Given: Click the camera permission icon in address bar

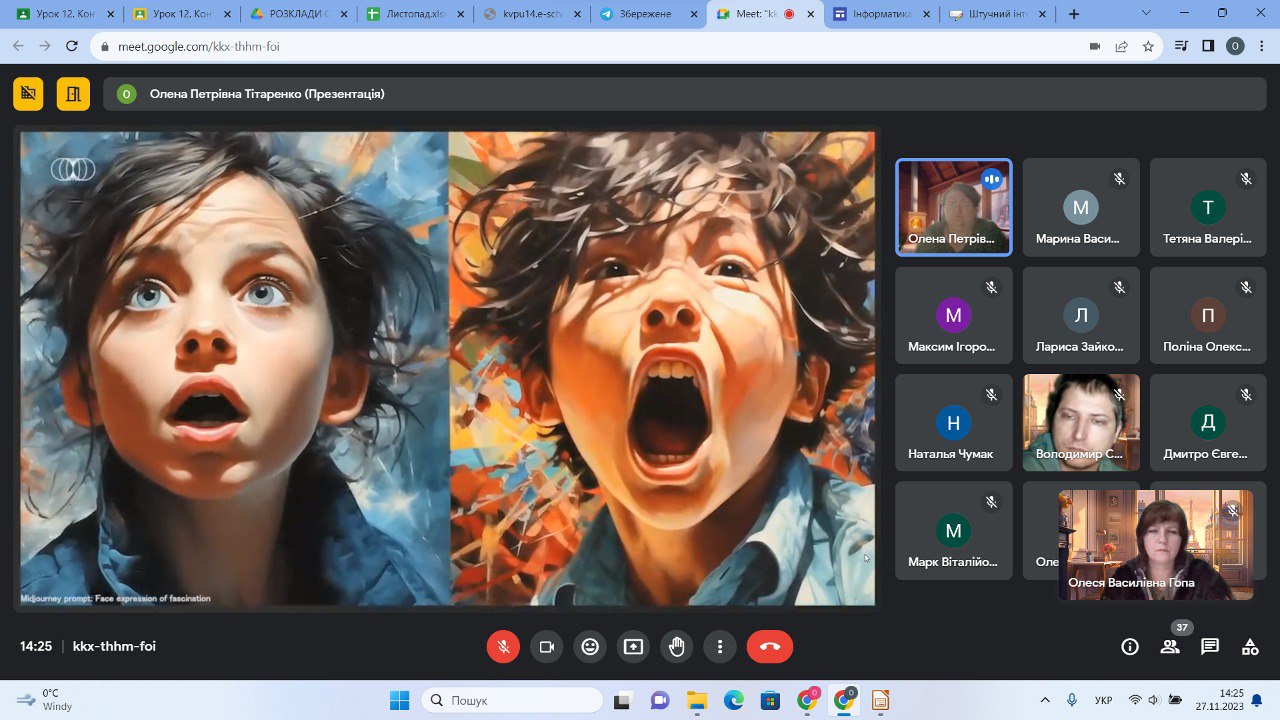Looking at the screenshot, I should click(1095, 46).
